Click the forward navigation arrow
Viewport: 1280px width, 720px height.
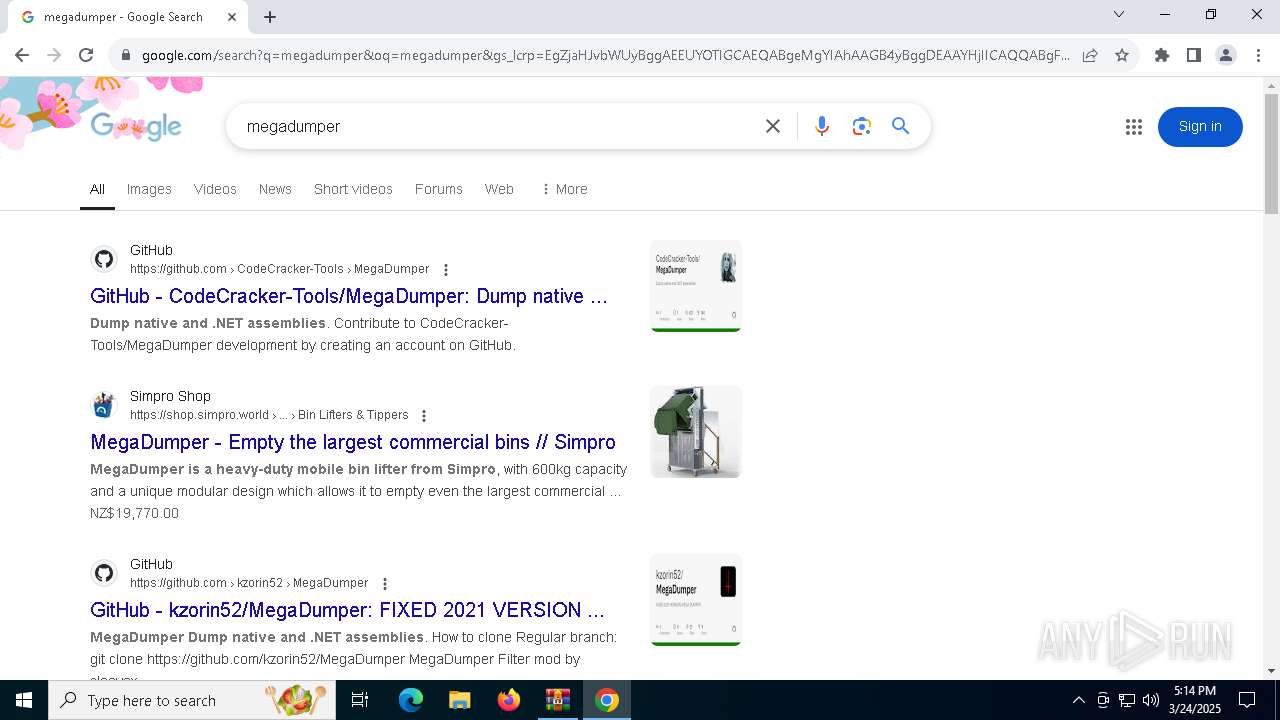(x=54, y=55)
